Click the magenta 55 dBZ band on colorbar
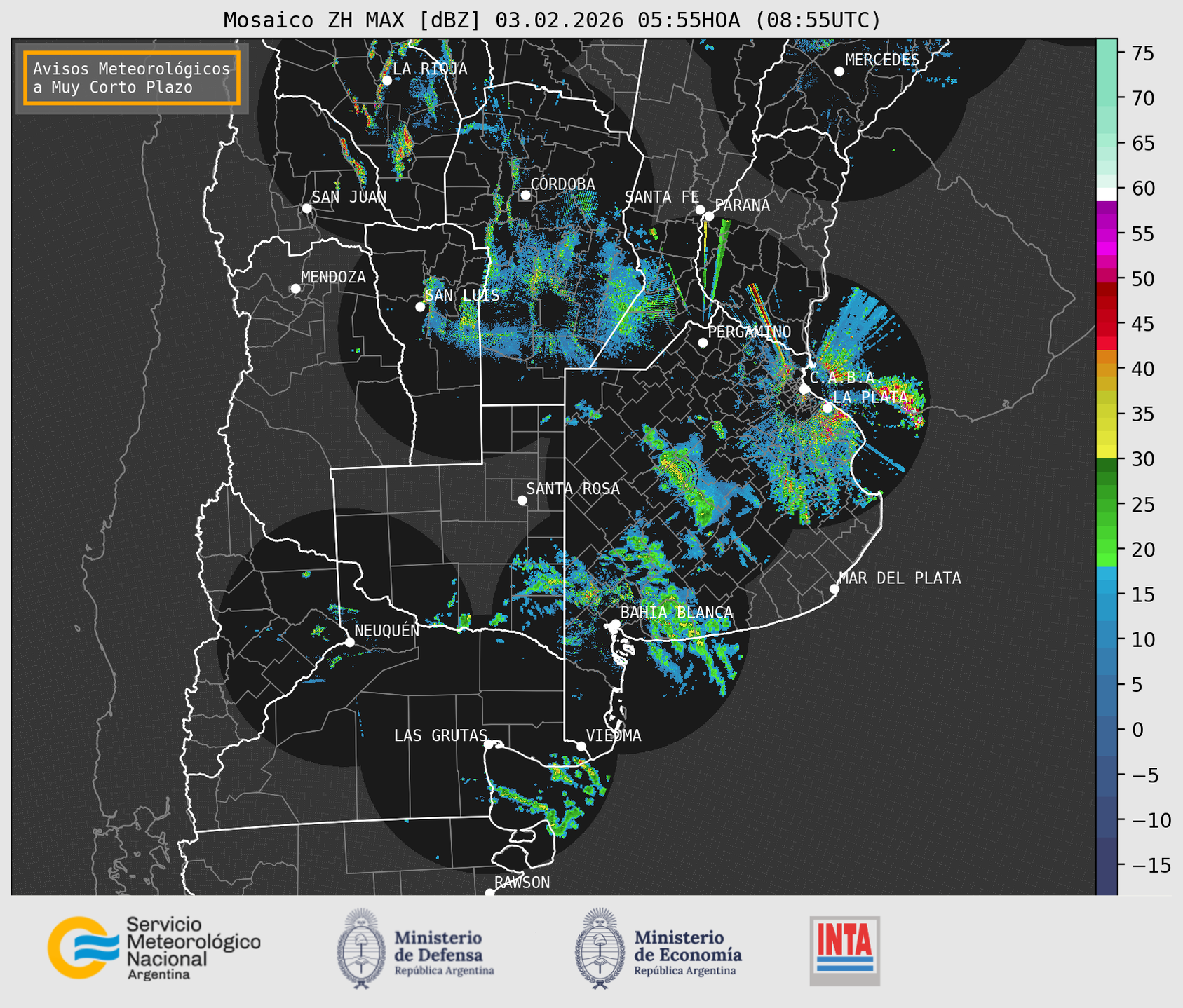Image resolution: width=1183 pixels, height=1008 pixels. click(x=1107, y=234)
